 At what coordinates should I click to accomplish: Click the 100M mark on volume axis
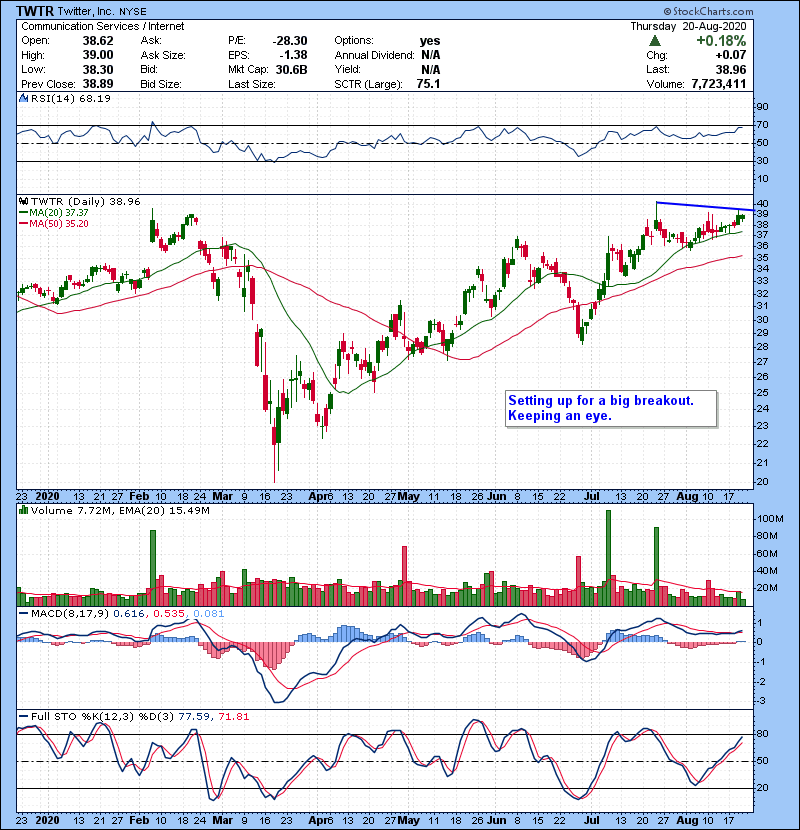tap(770, 519)
